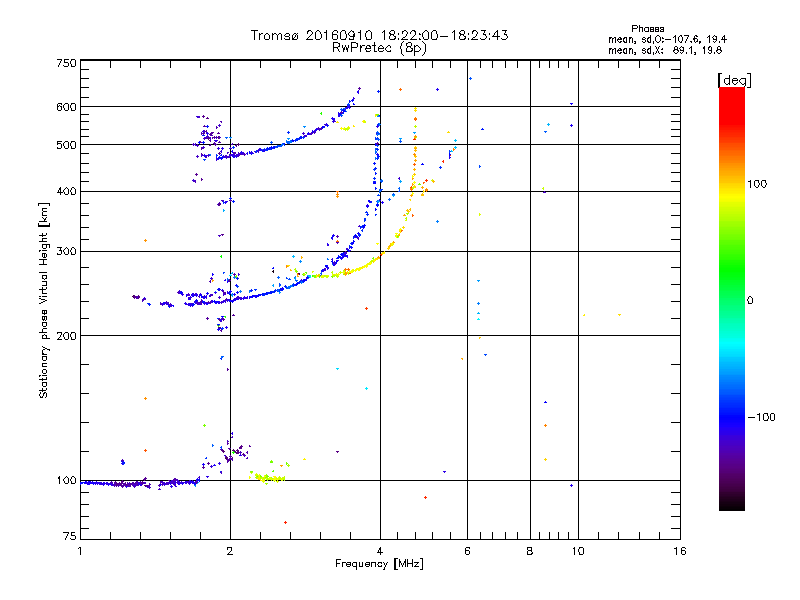Screen dimensions: 800x600
Task: Click the '-100' colorbar tick label
Action: tap(761, 417)
